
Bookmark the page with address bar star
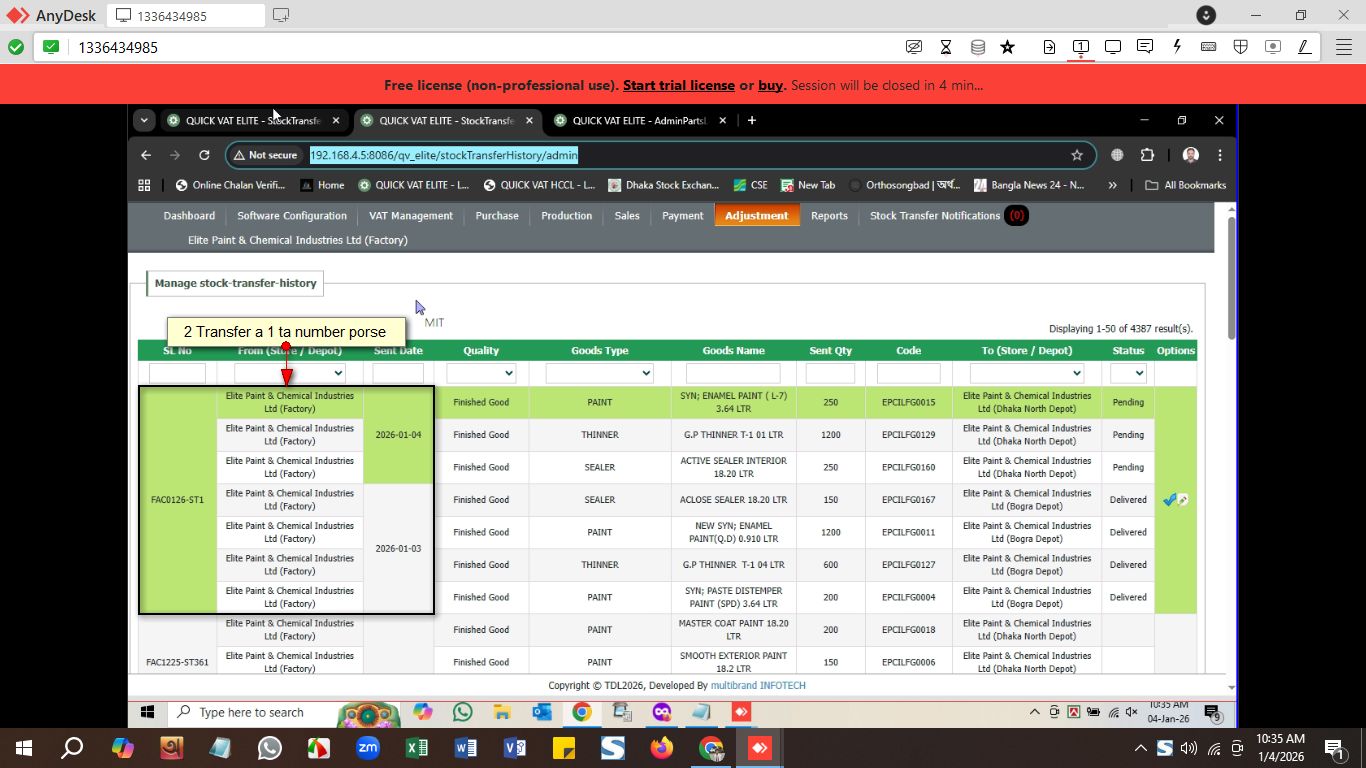pyautogui.click(x=1077, y=155)
